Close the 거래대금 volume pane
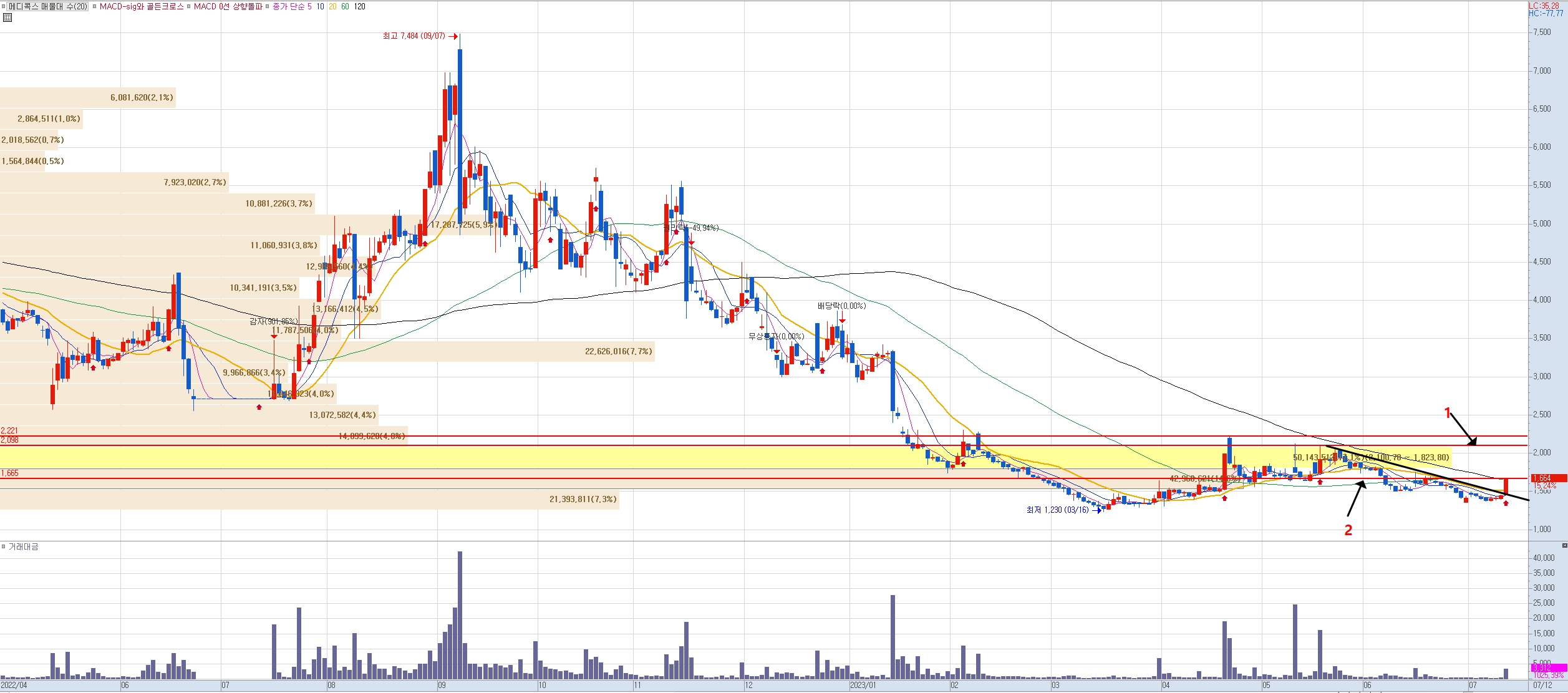1568x693 pixels. click(1564, 546)
